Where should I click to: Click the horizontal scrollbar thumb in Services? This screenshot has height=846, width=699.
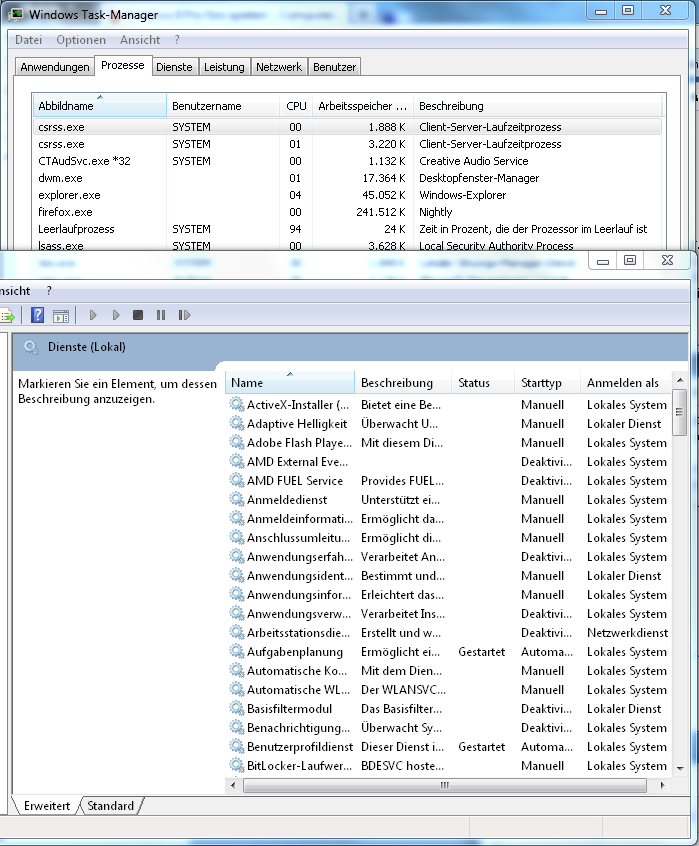click(x=444, y=786)
